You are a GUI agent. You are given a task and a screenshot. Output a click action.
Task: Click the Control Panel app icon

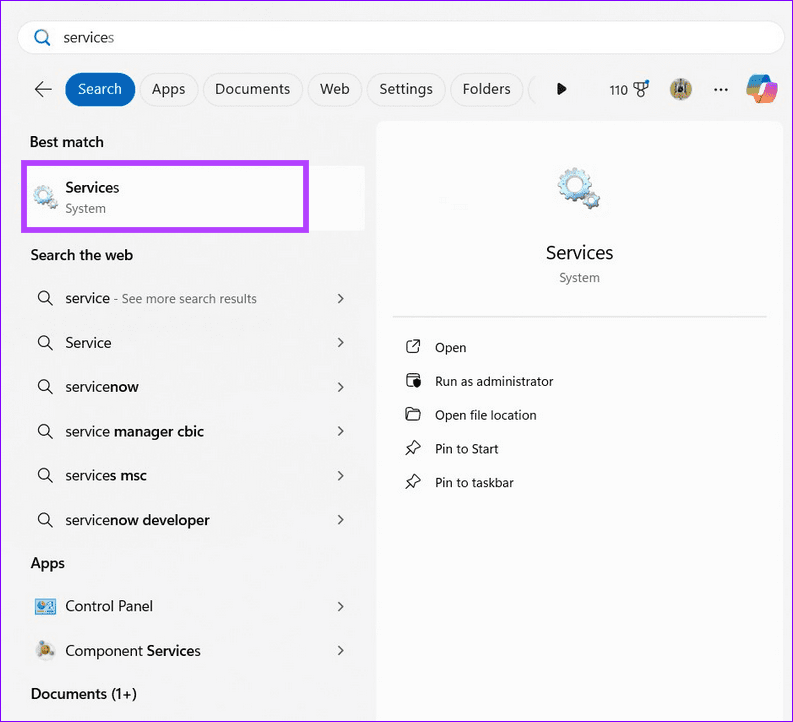coord(46,606)
